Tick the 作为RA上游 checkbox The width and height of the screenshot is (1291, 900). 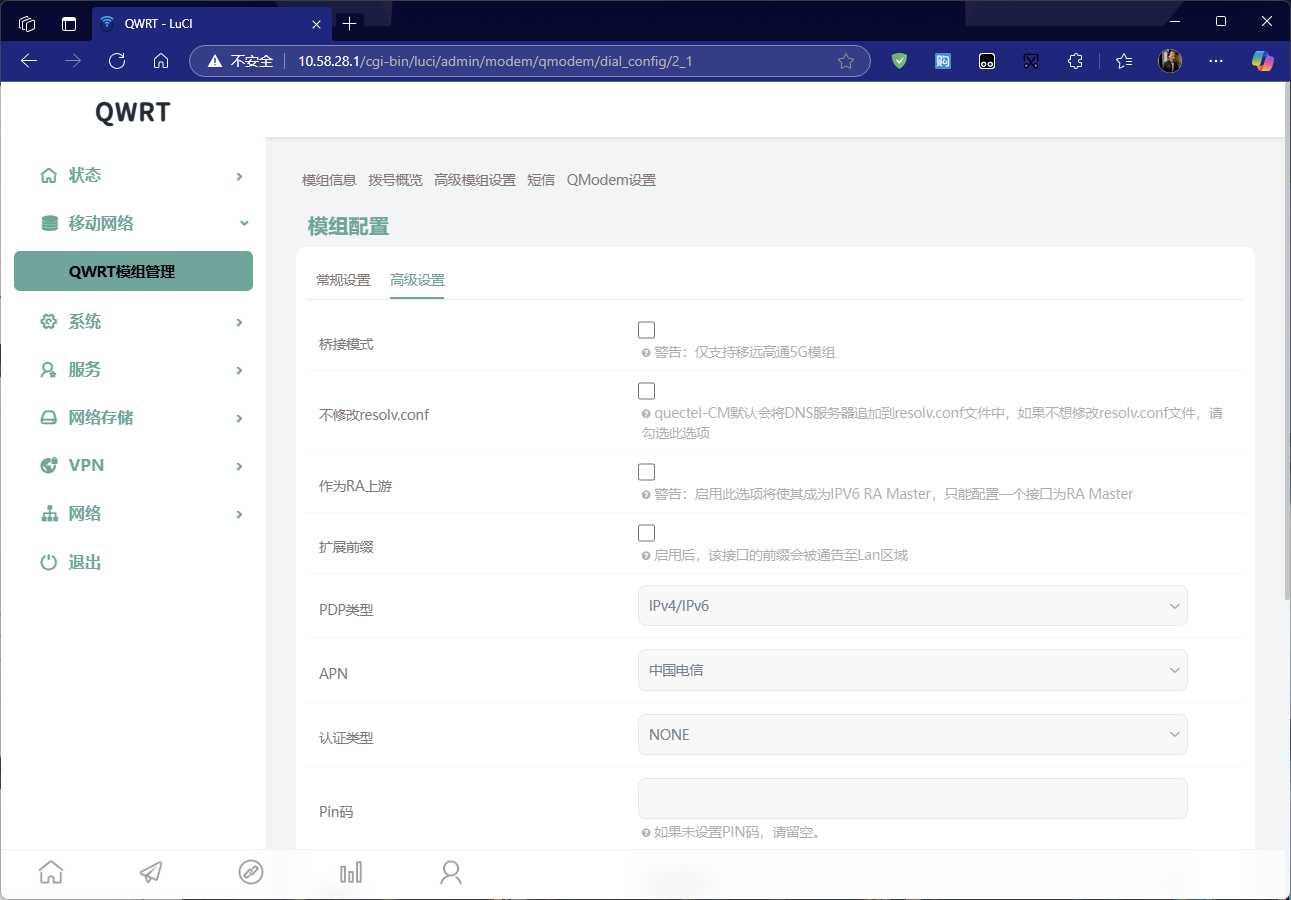point(646,472)
